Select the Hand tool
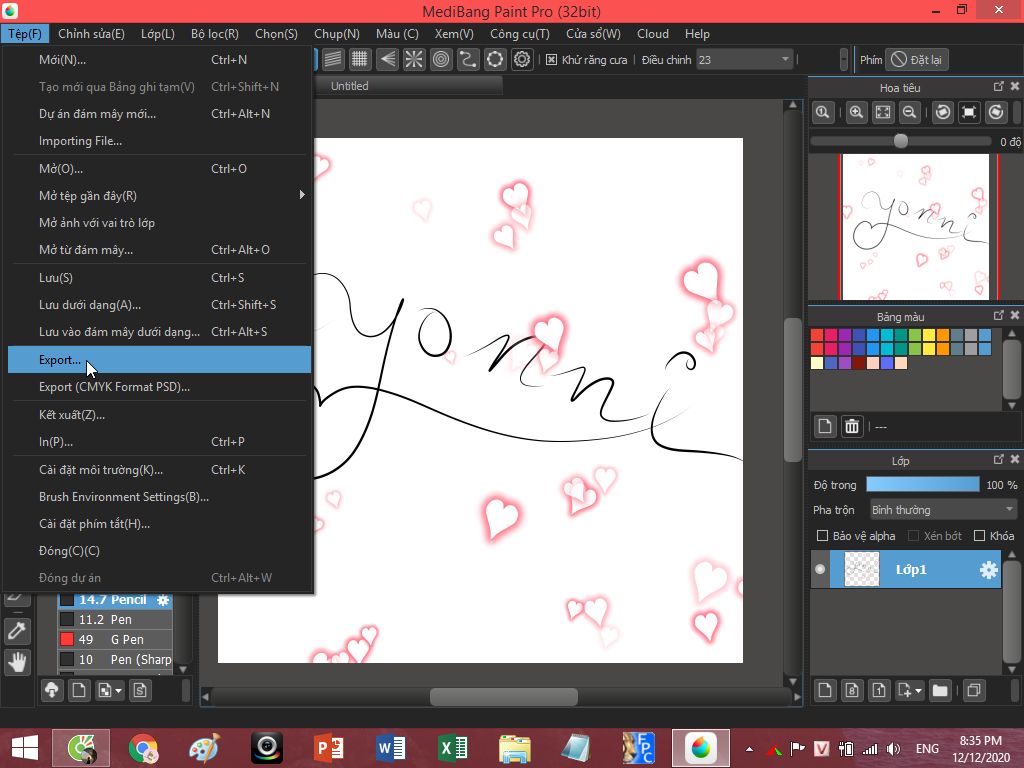The height and width of the screenshot is (768, 1024). click(x=17, y=662)
